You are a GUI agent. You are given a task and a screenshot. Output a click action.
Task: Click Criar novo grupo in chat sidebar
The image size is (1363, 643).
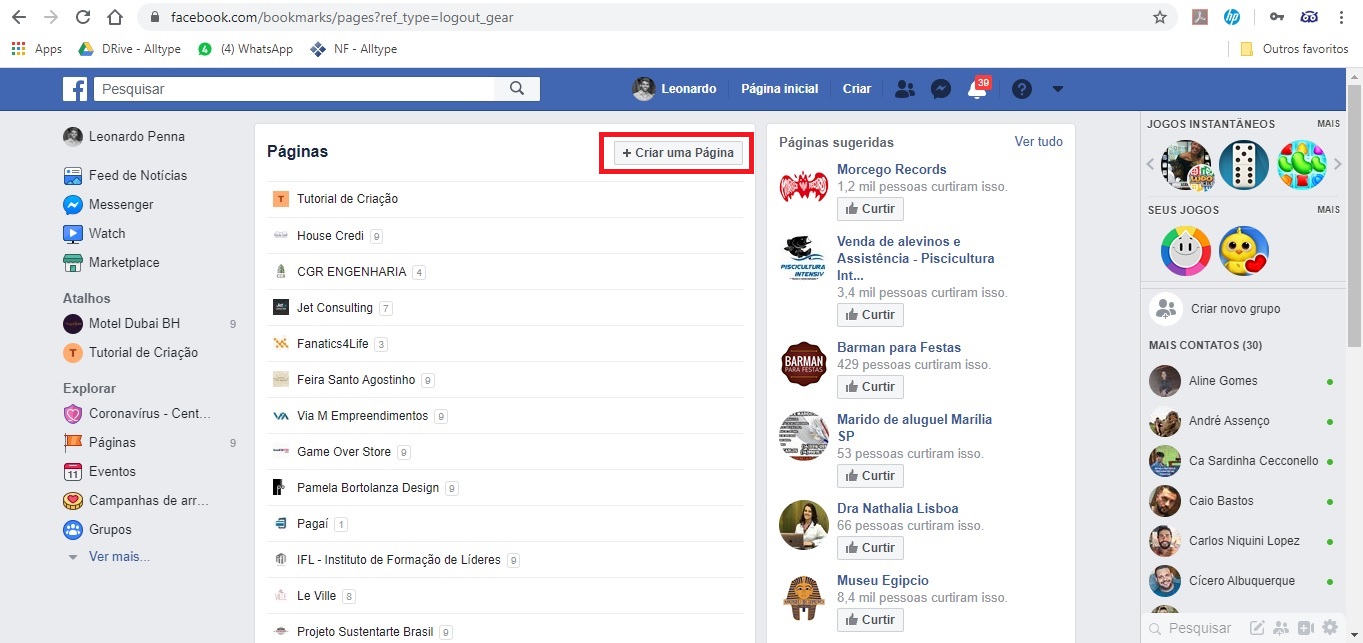[1235, 309]
